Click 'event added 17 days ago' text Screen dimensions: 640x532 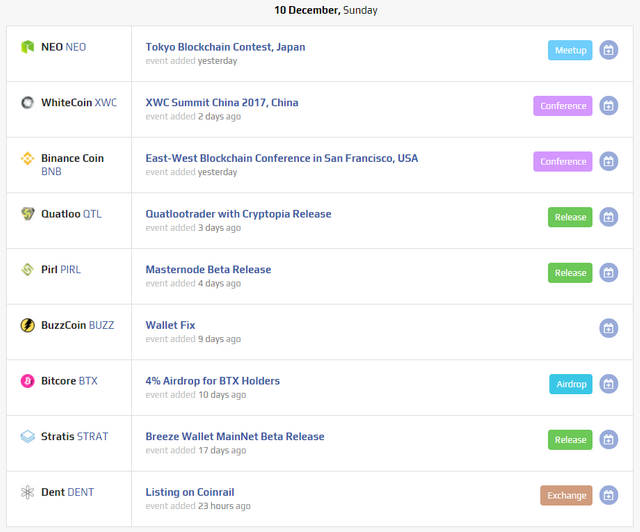(x=196, y=450)
